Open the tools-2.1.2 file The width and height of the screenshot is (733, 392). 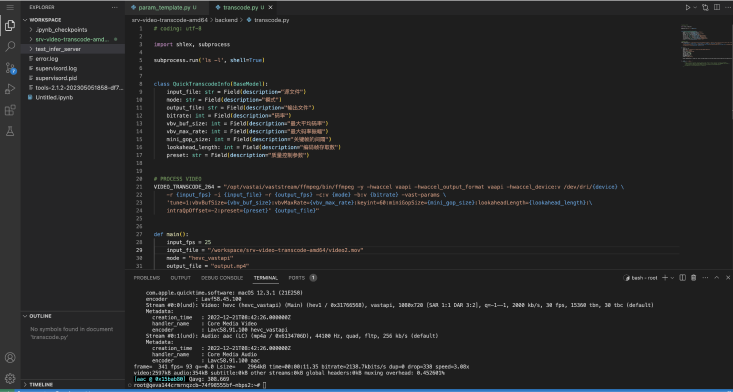click(73, 88)
